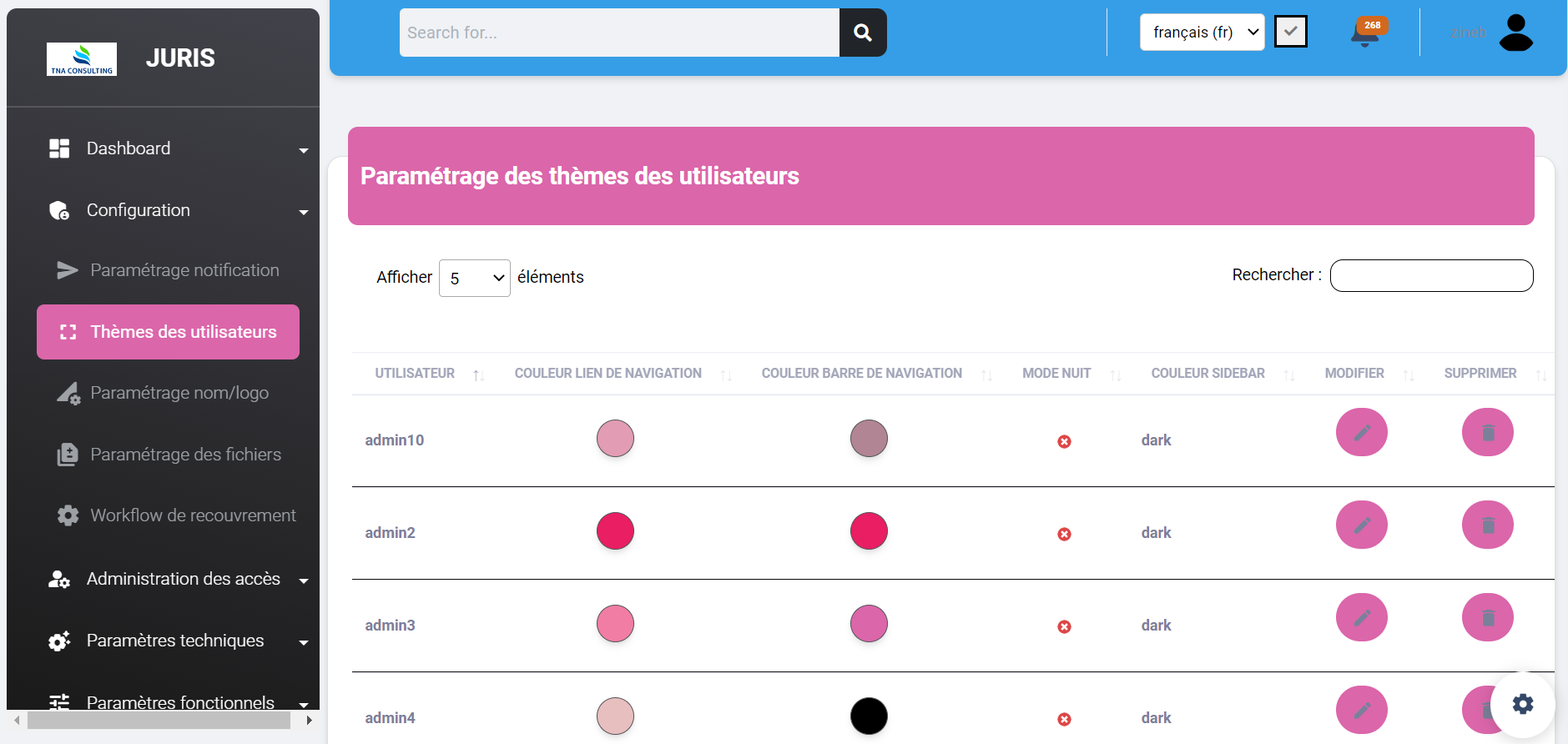The width and height of the screenshot is (1568, 744).
Task: Click the search magnifier button
Action: click(862, 33)
